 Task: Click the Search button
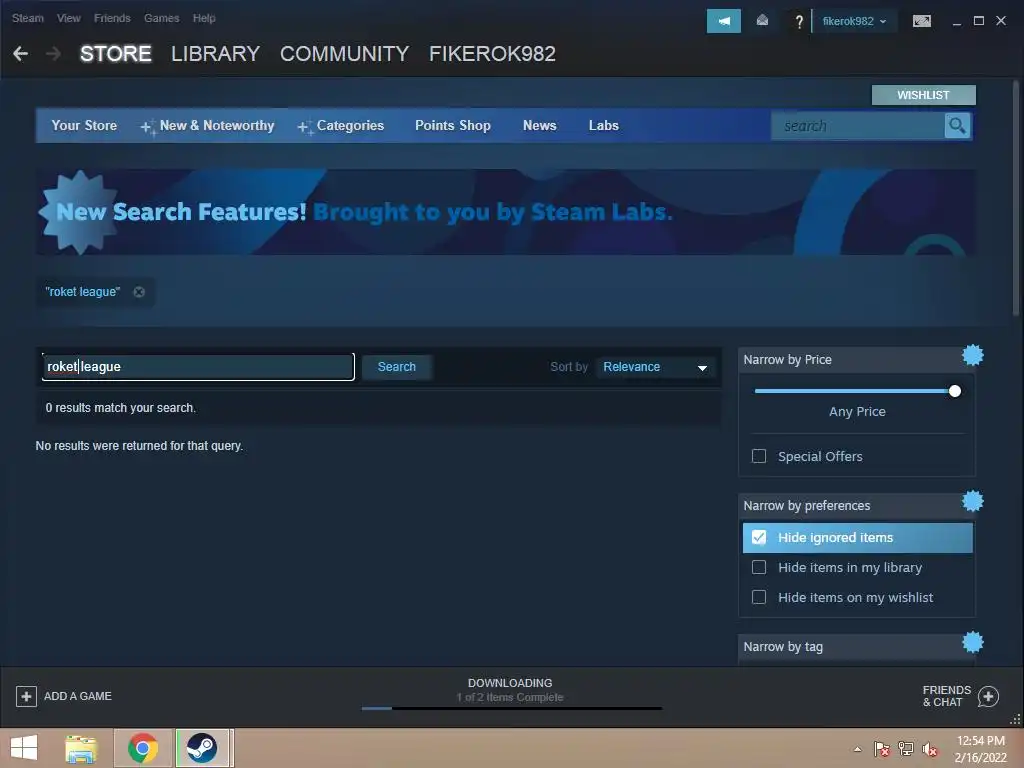(396, 367)
